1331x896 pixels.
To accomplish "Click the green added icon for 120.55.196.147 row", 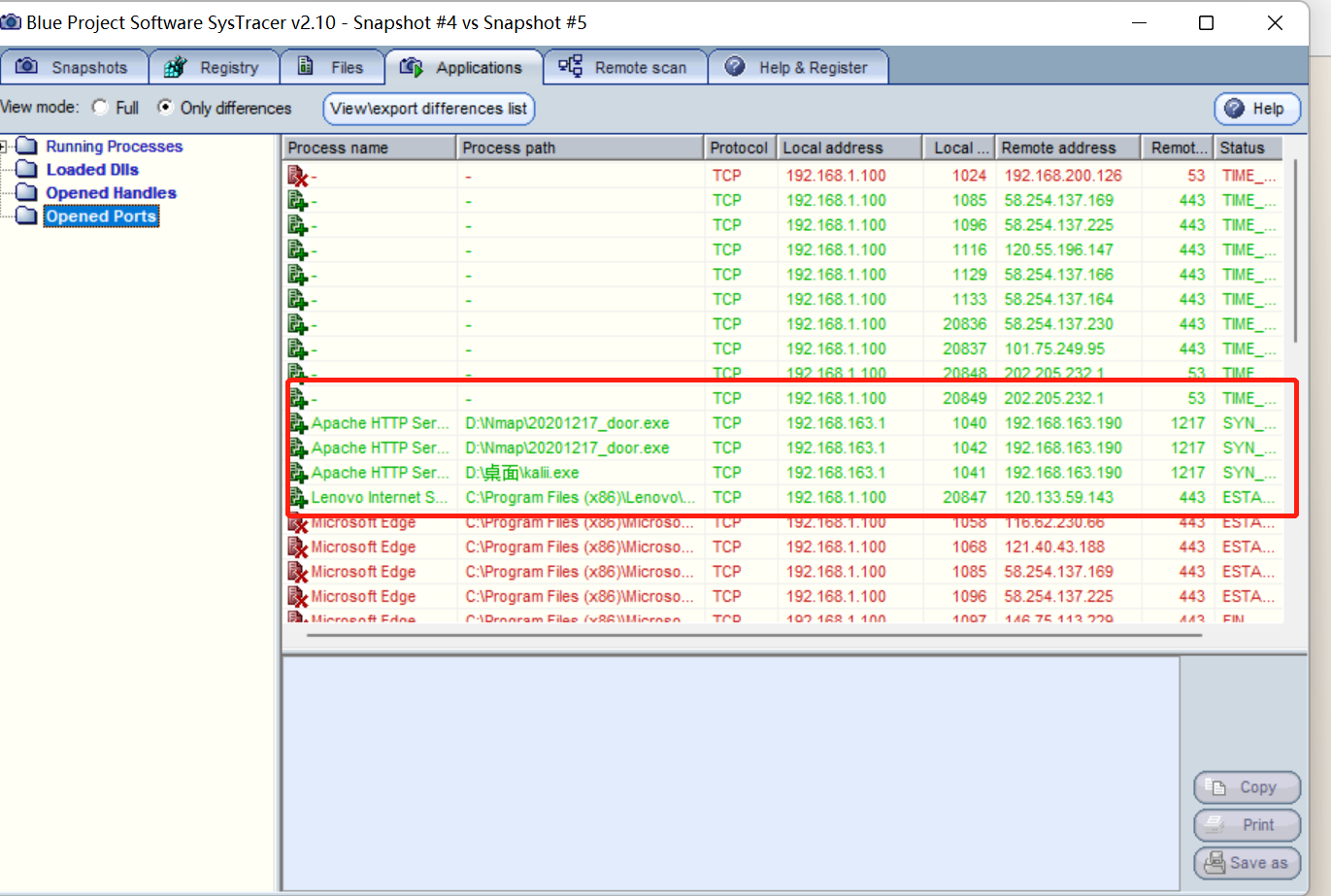I will click(297, 250).
